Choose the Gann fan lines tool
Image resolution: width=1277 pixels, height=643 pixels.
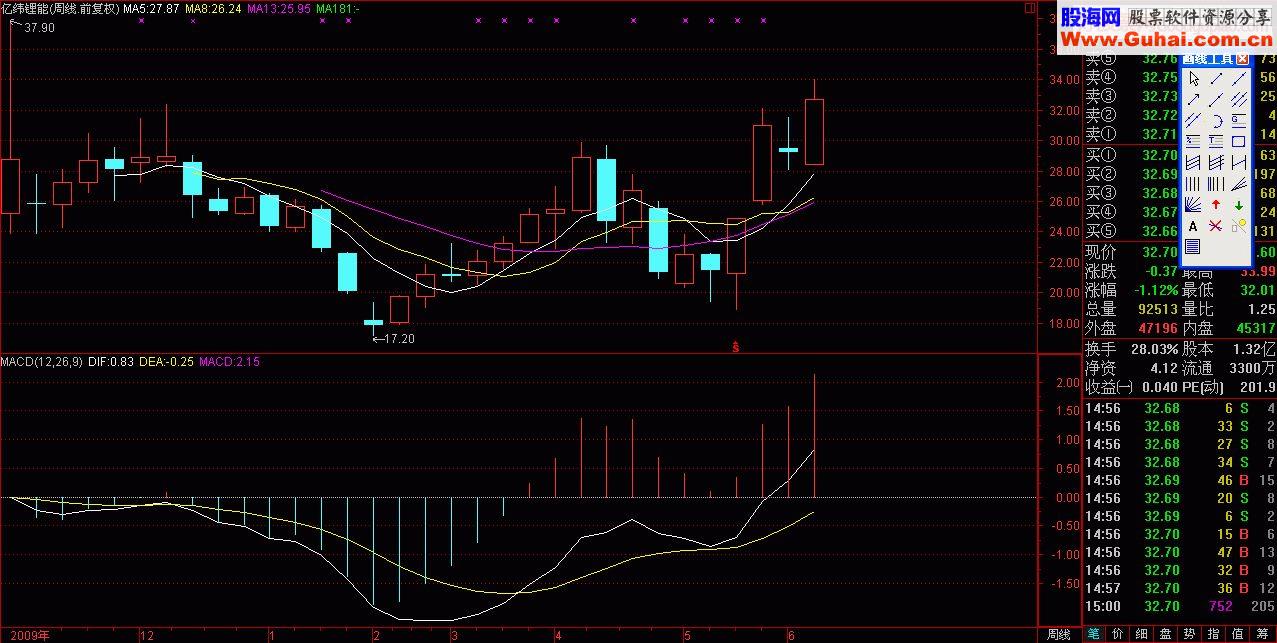coord(1193,205)
